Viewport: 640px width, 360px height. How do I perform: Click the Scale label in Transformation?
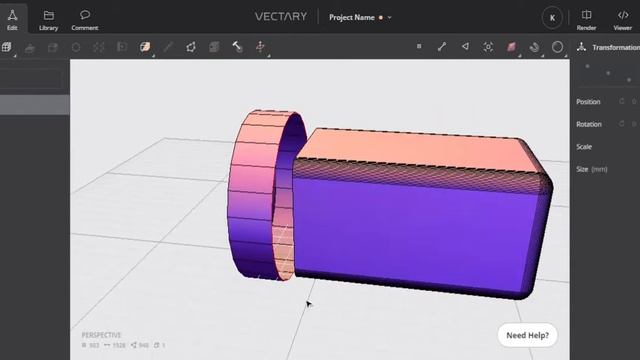coord(584,147)
